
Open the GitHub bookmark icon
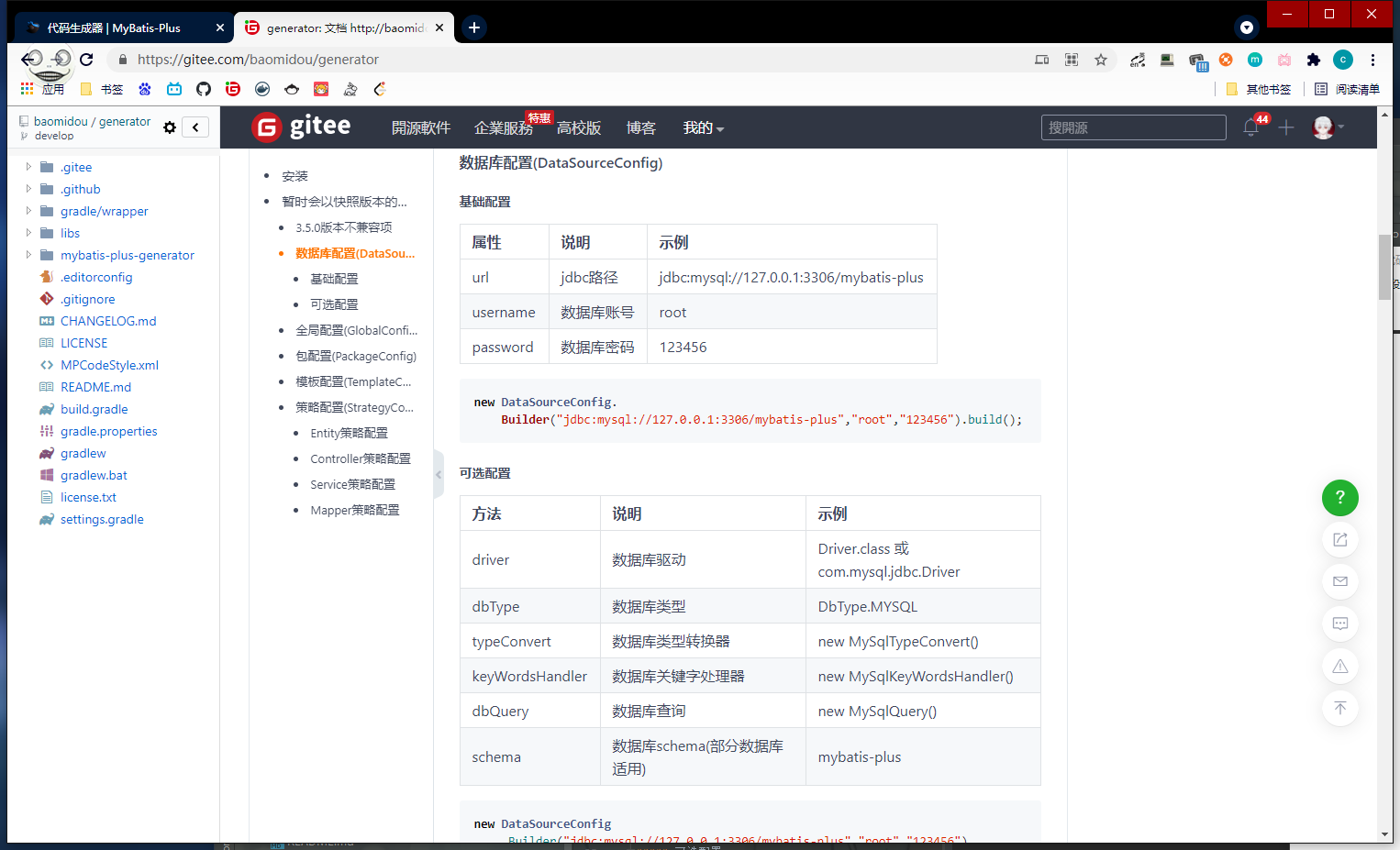204,89
